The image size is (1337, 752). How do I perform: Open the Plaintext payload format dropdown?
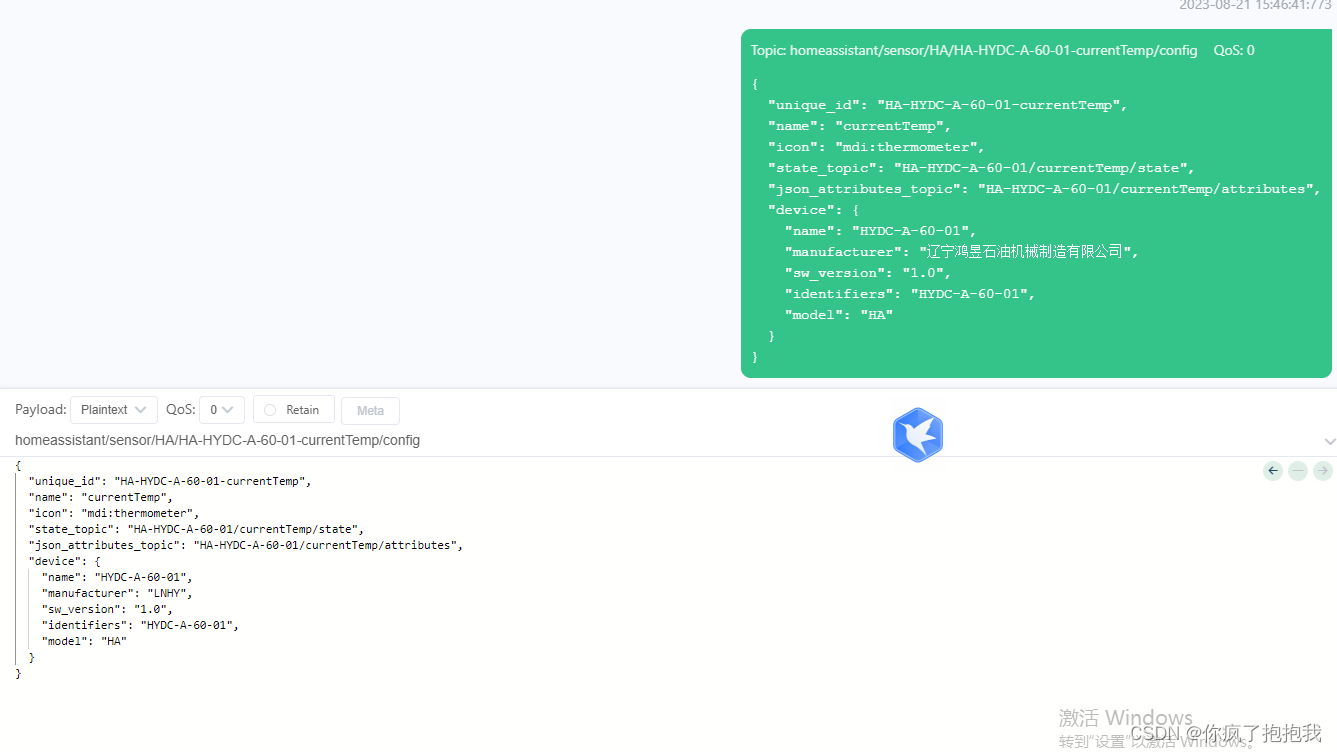[x=114, y=410]
